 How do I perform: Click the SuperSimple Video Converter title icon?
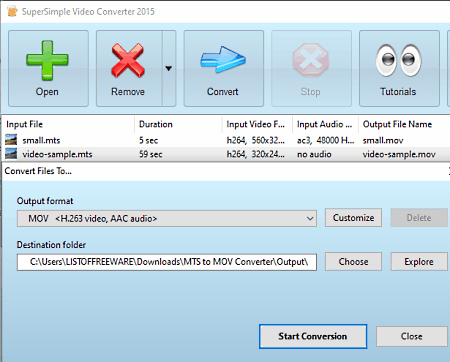(12, 11)
